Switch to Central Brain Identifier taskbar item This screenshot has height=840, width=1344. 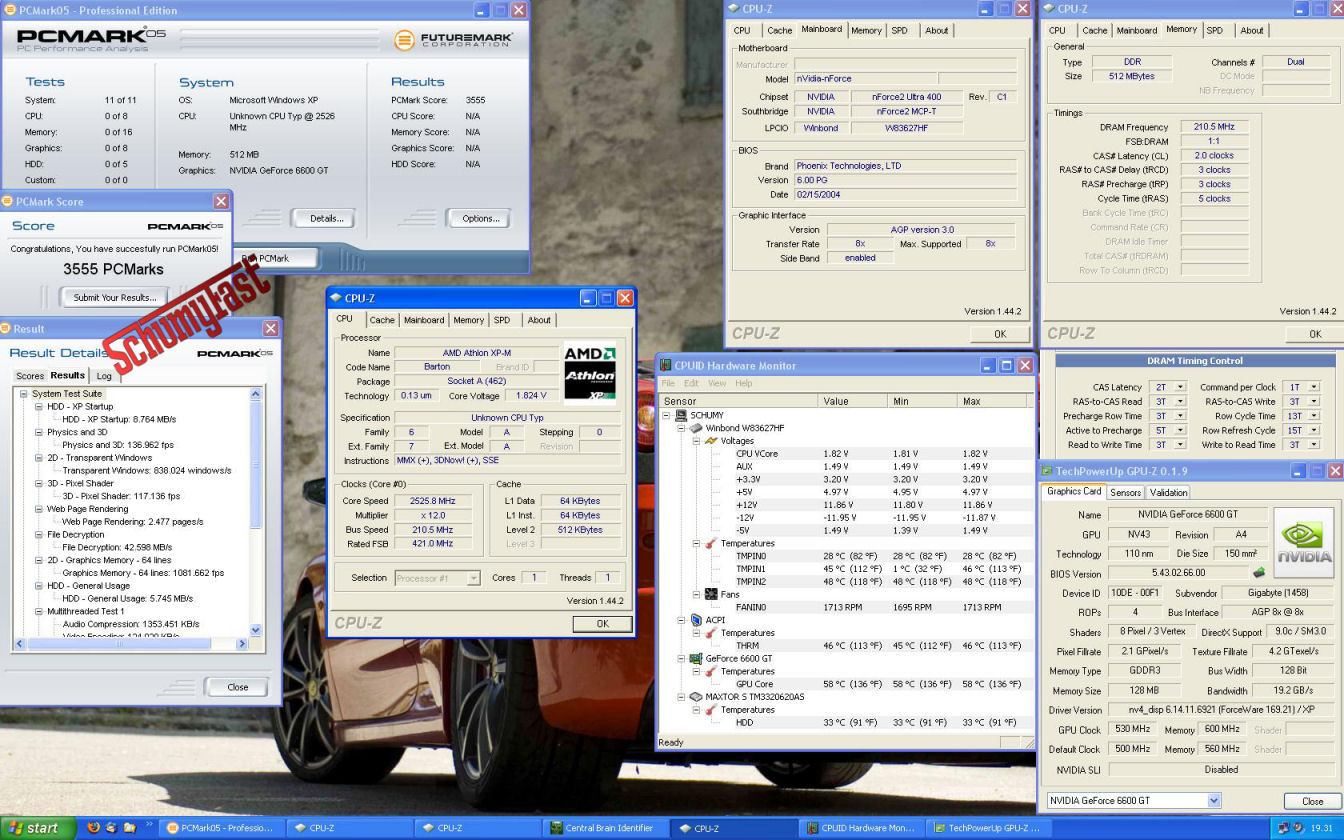tap(603, 828)
